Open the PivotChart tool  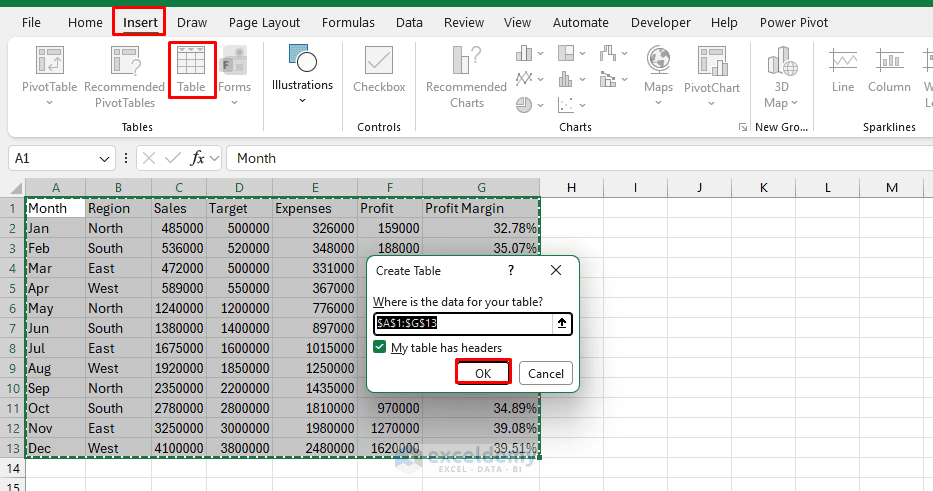712,76
